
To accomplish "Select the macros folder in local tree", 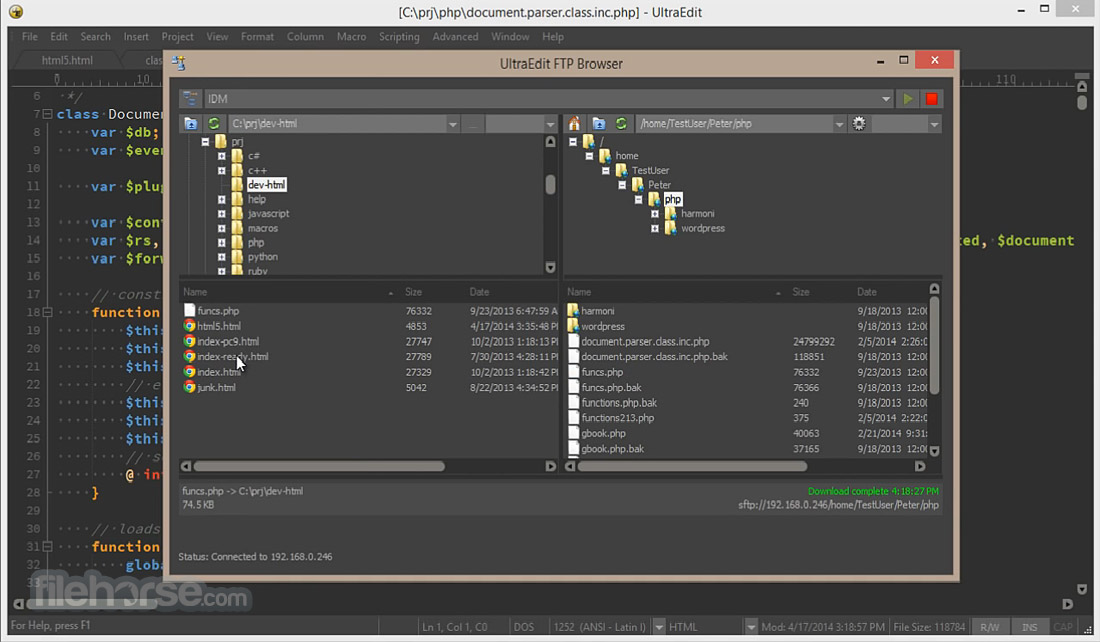I will pos(262,228).
